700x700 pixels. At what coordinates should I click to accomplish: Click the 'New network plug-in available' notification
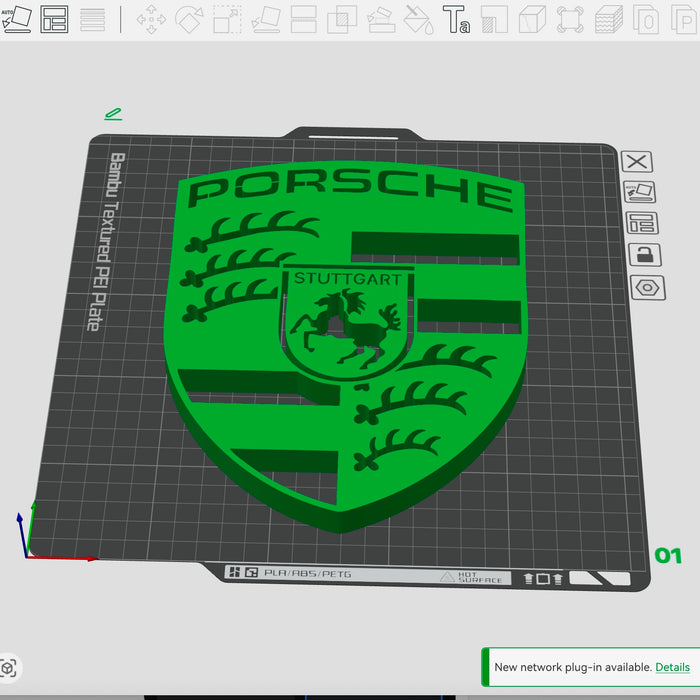click(x=591, y=667)
